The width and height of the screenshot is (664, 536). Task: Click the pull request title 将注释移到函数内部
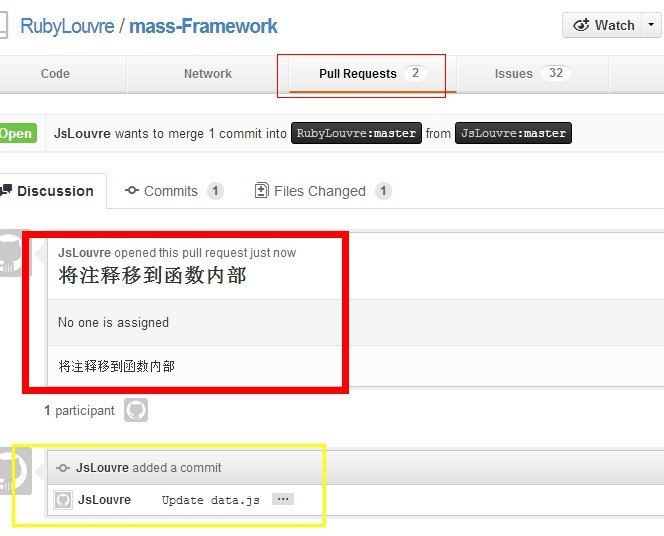tap(152, 276)
